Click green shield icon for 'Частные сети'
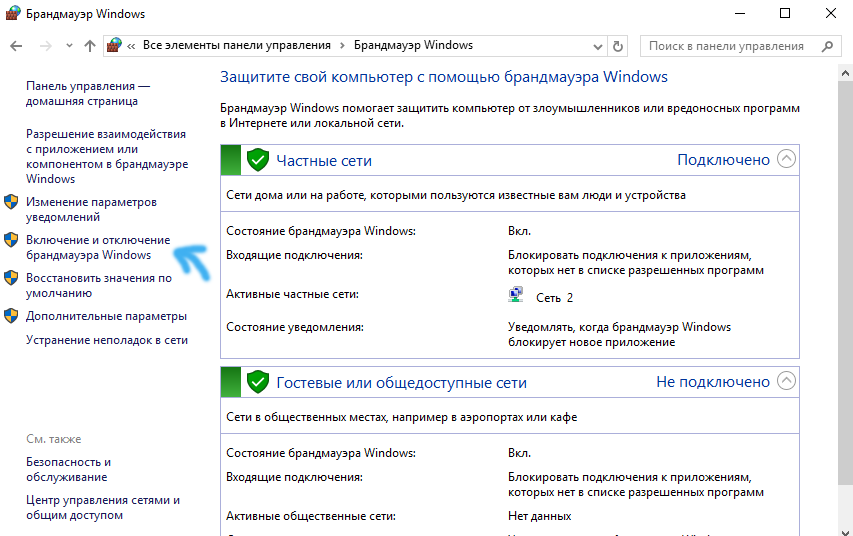 (258, 160)
